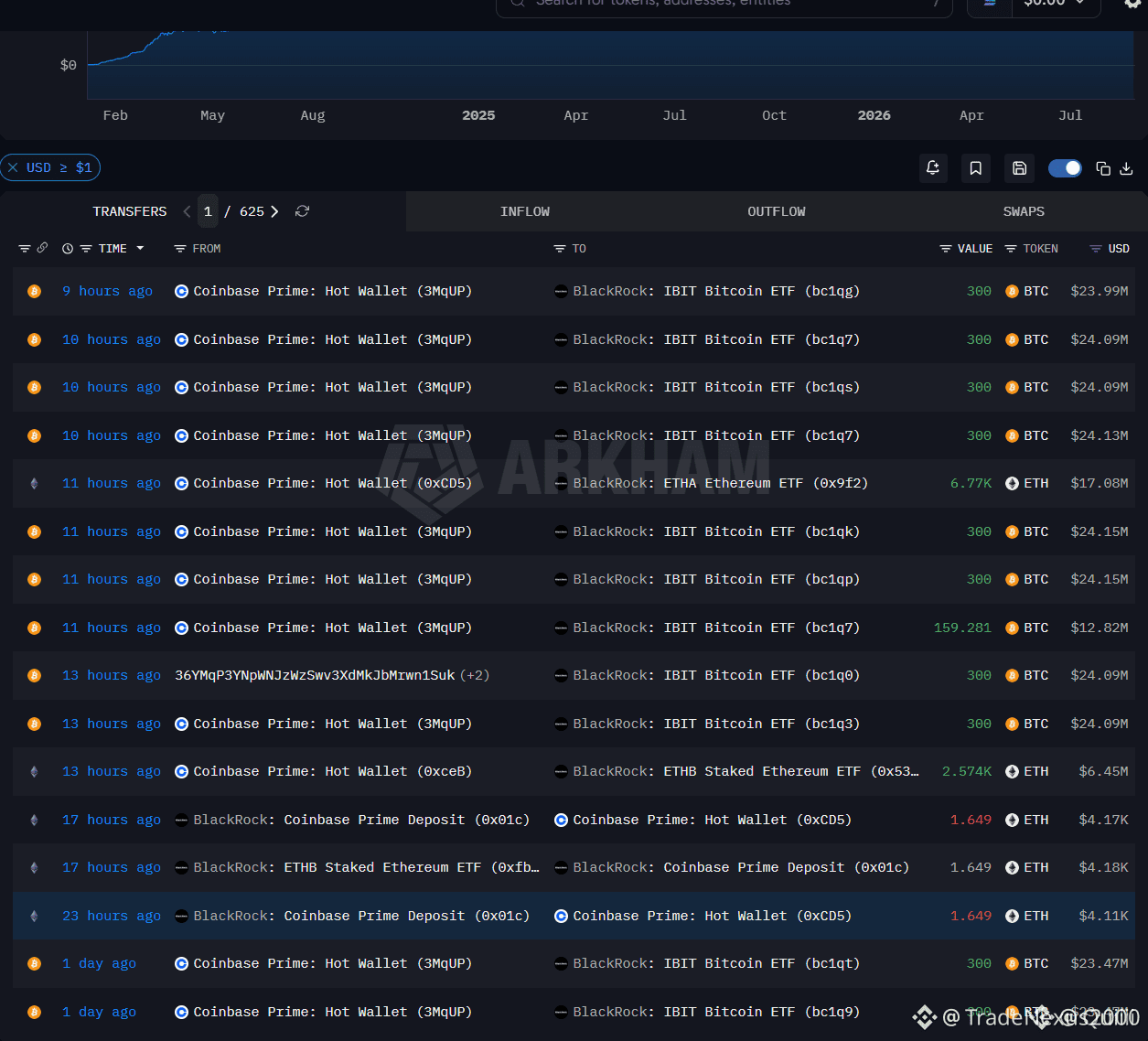Screen dimensions: 1148x1041
Task: Toggle the blue switch in the toolbar
Action: click(1065, 168)
